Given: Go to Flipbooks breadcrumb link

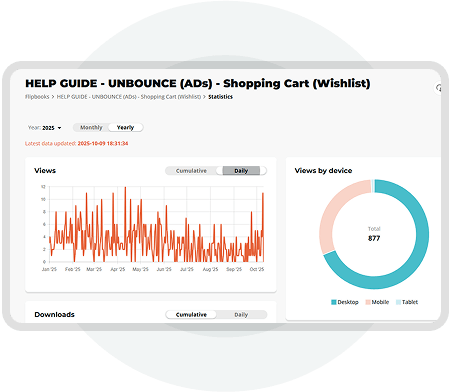Looking at the screenshot, I should pyautogui.click(x=37, y=97).
